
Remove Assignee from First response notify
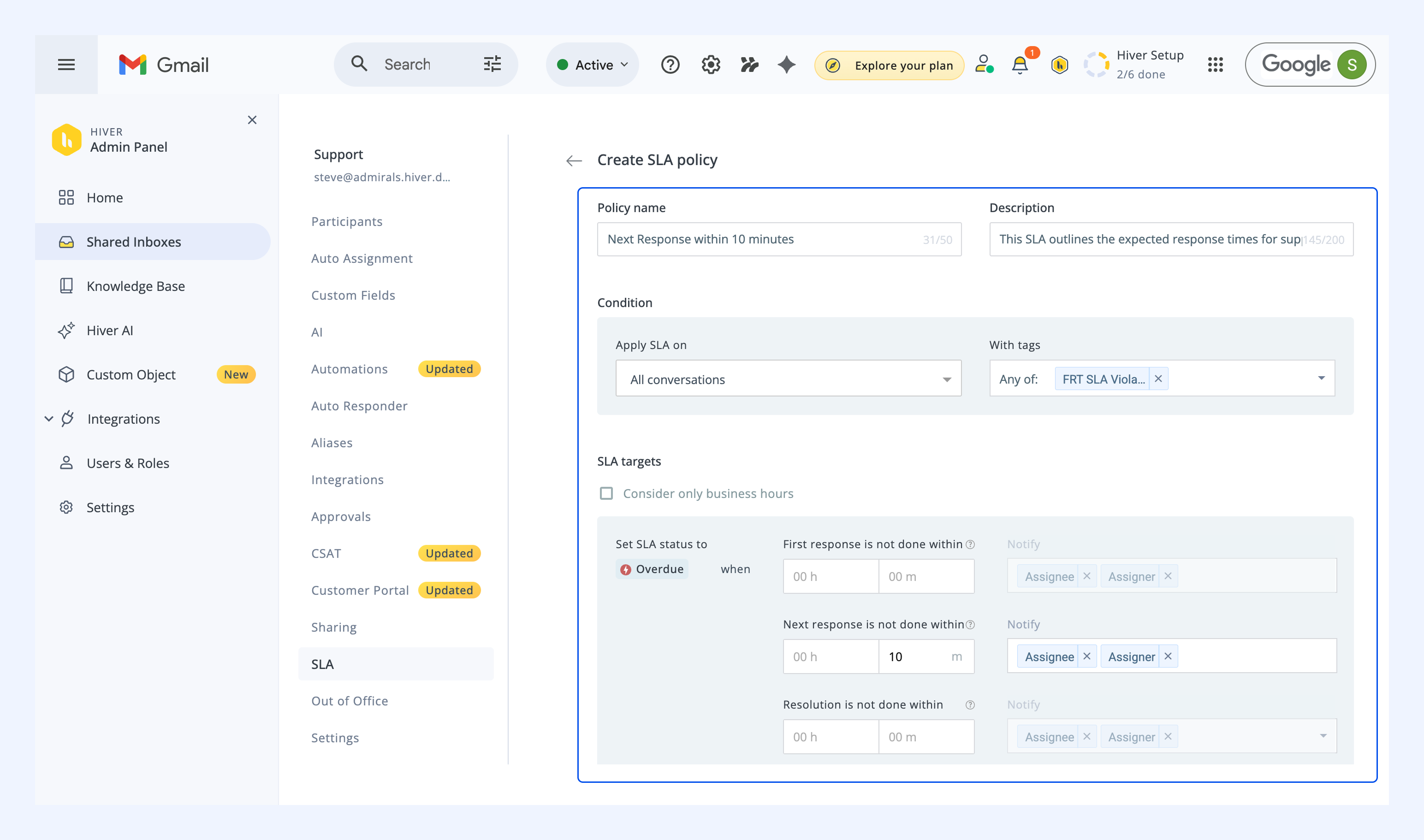[1086, 576]
